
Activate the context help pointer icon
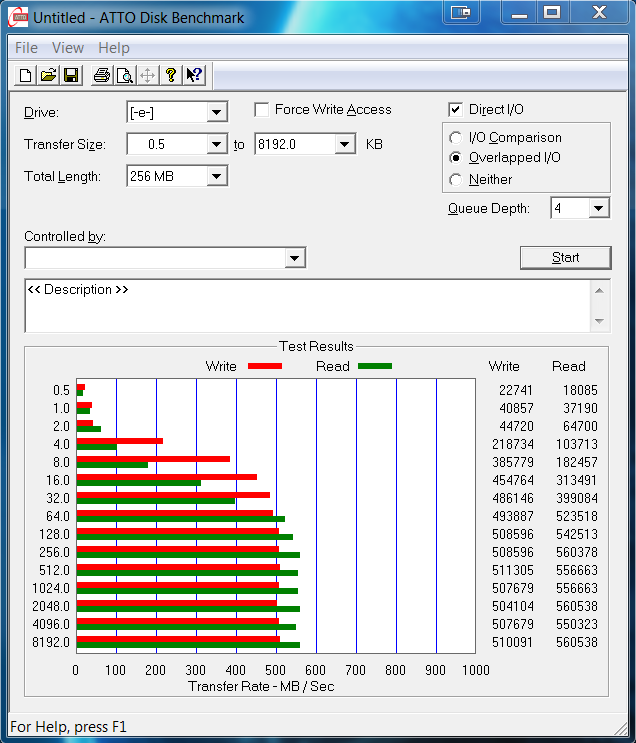194,75
